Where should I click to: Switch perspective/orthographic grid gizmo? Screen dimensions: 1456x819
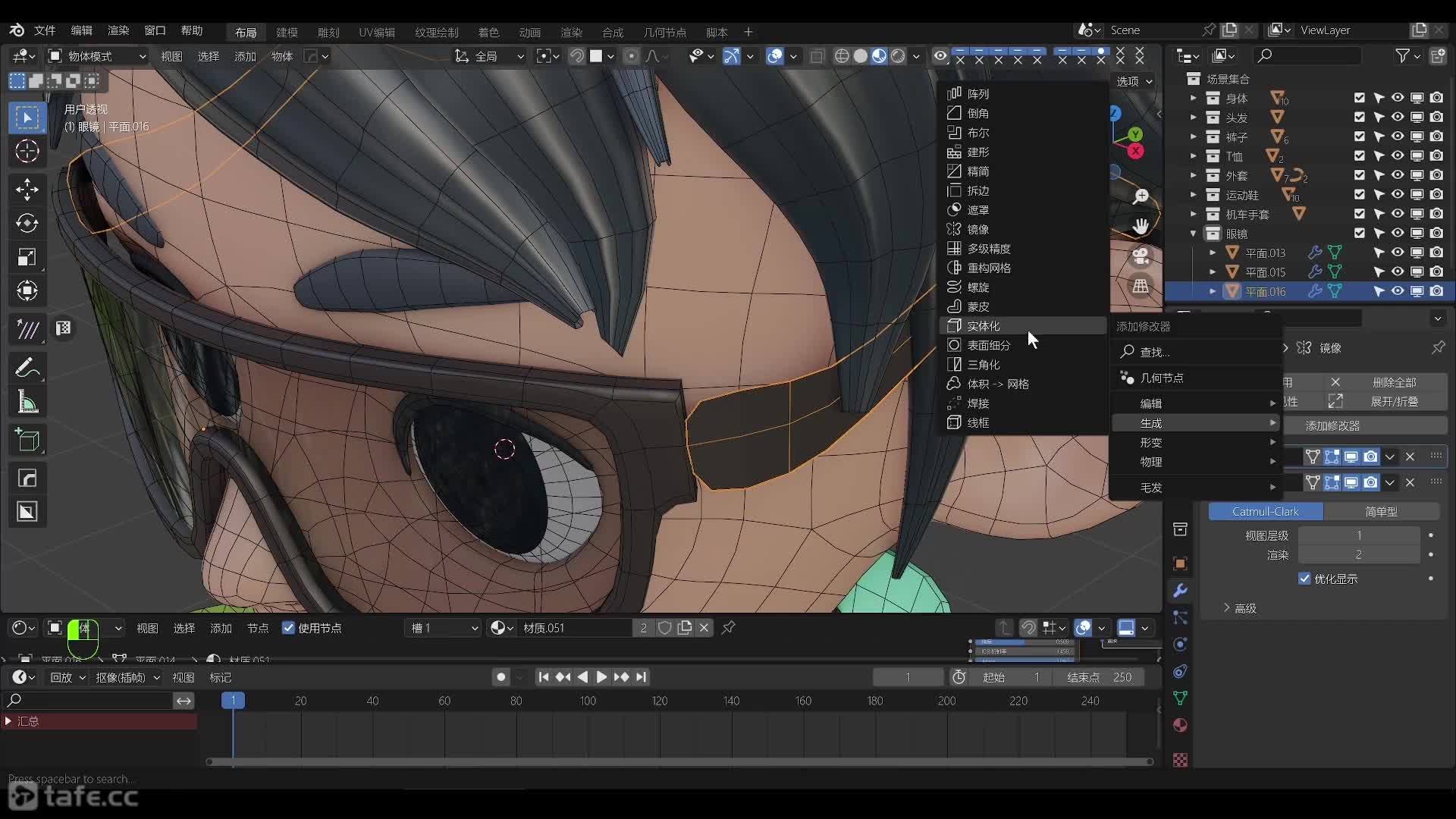1141,286
